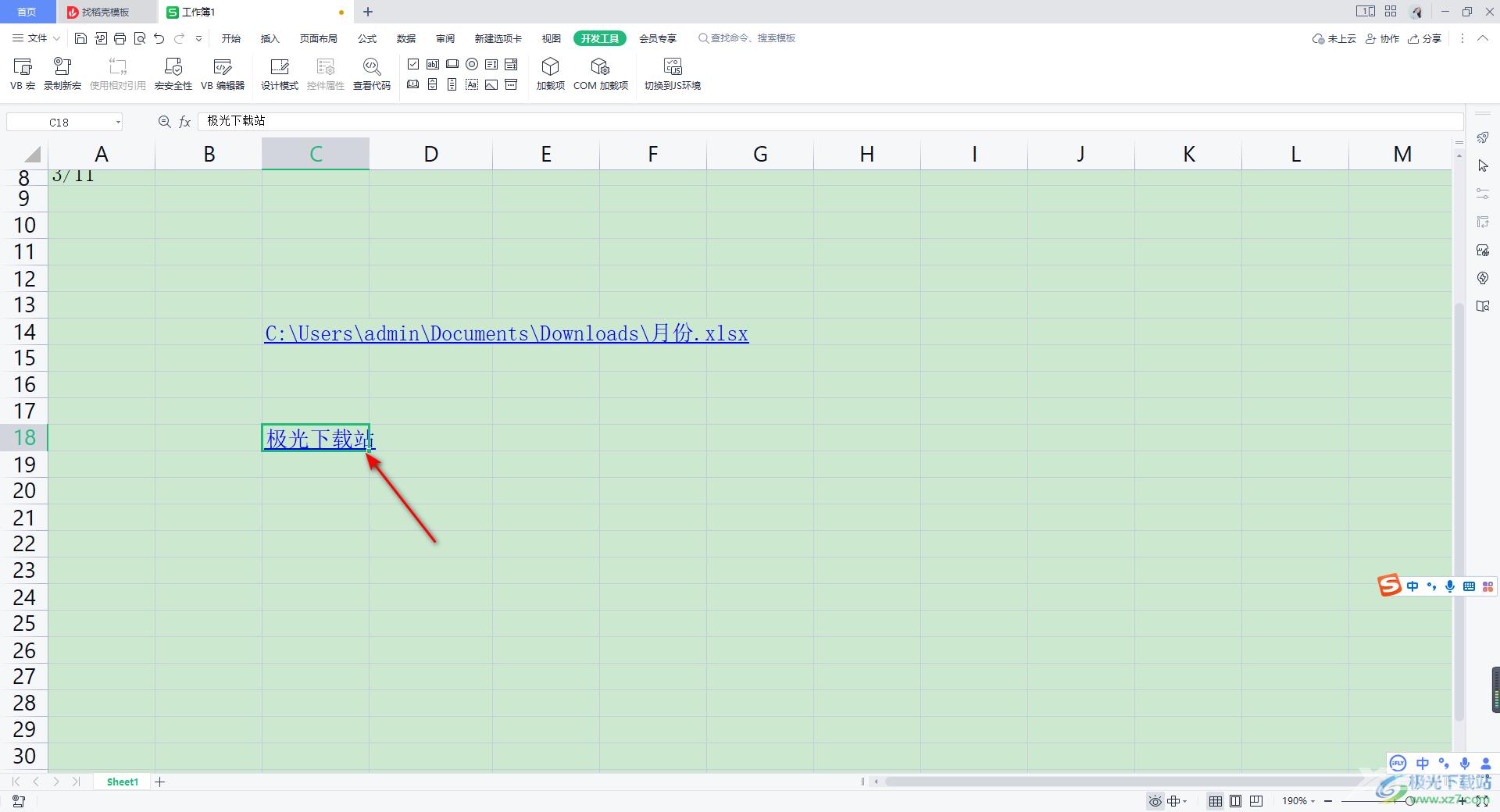Select row 22 header

click(x=24, y=543)
